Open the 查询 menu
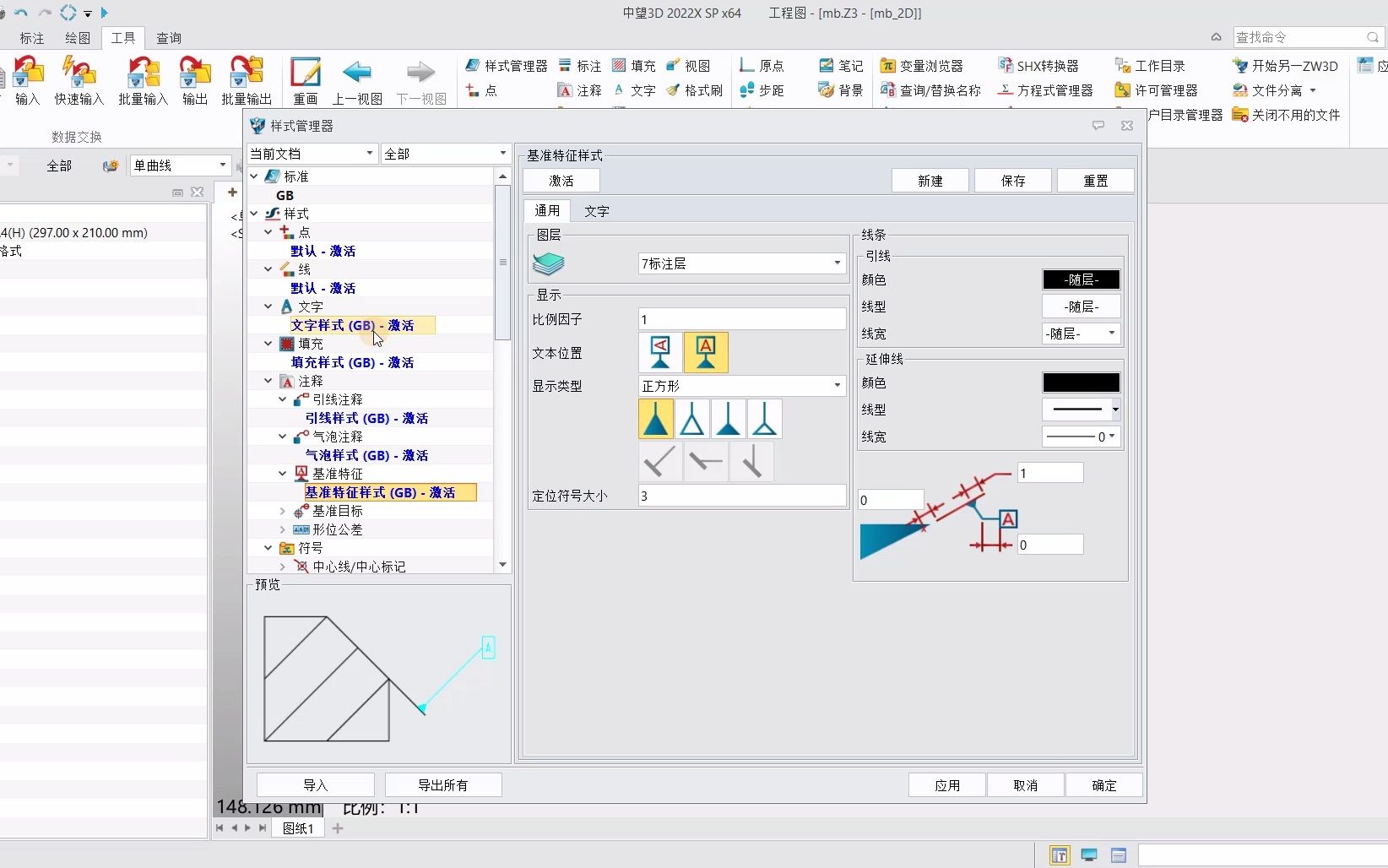1388x868 pixels. click(x=168, y=38)
